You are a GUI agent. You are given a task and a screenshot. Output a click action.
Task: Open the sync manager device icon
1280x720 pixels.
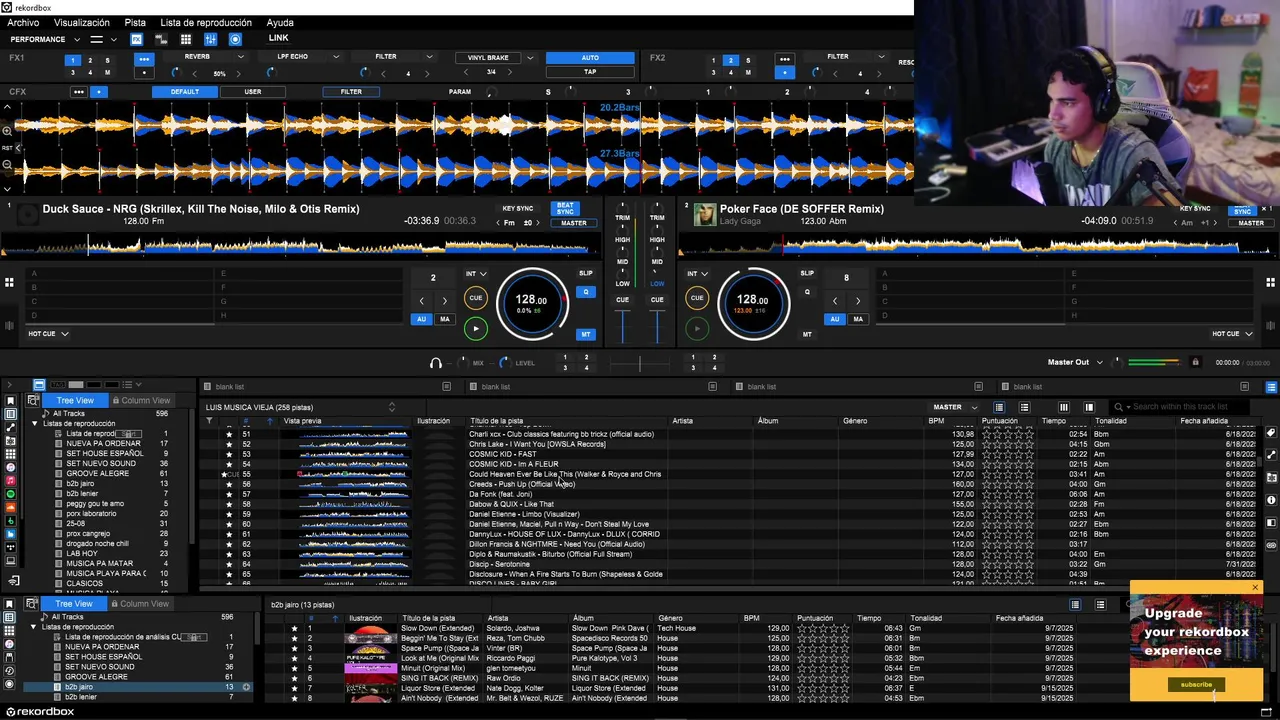(x=14, y=581)
